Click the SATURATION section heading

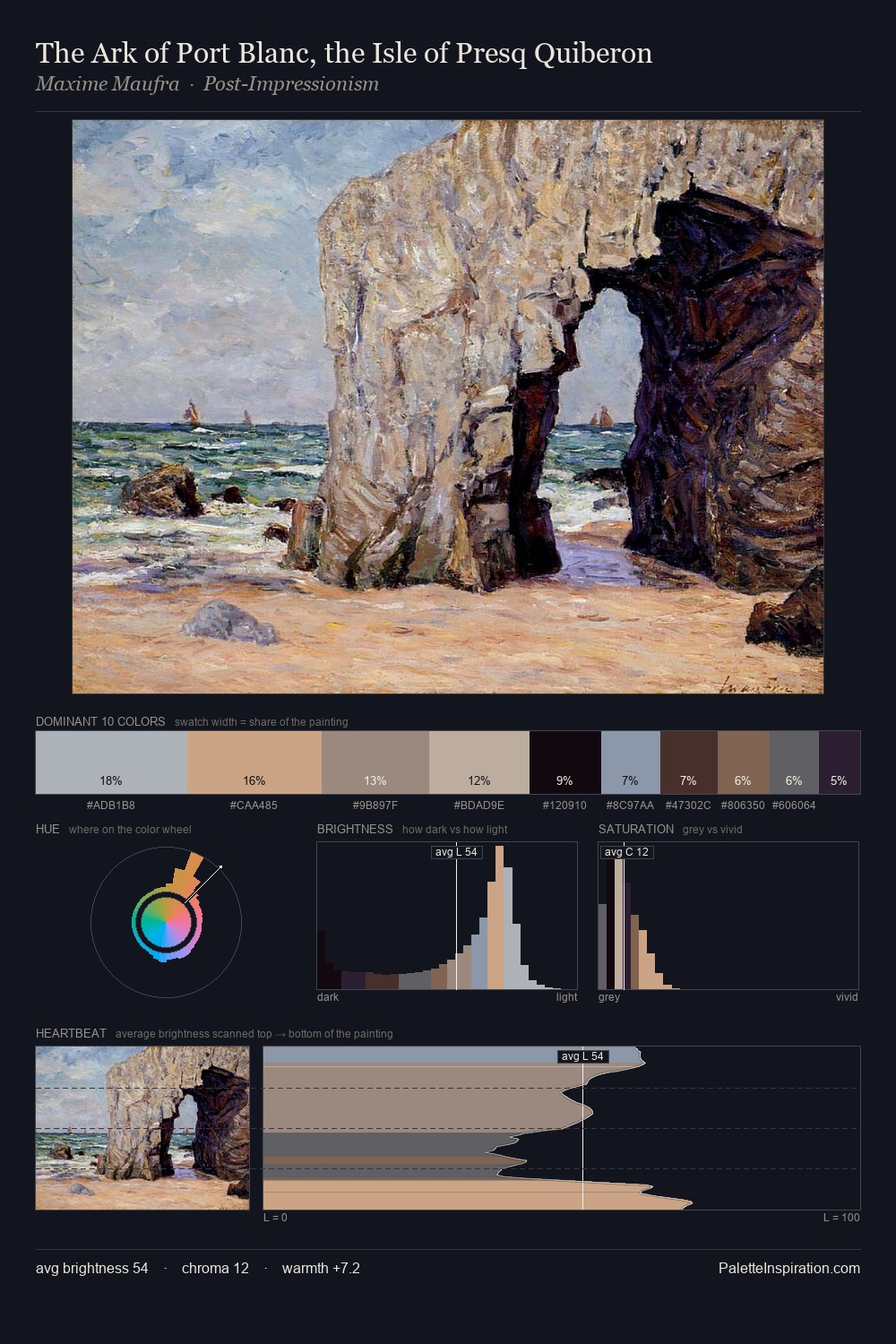click(636, 829)
